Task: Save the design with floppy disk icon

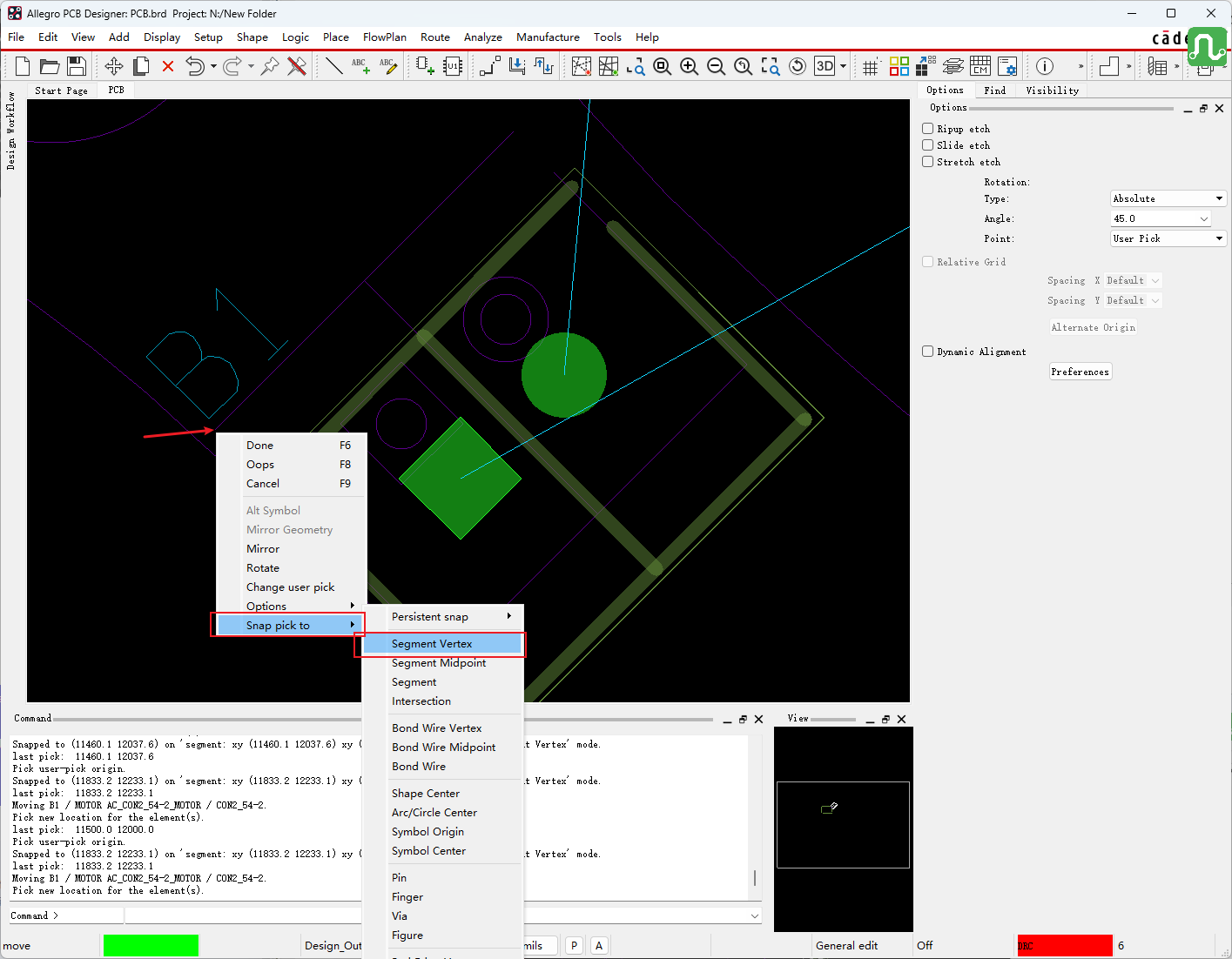Action: 77,66
